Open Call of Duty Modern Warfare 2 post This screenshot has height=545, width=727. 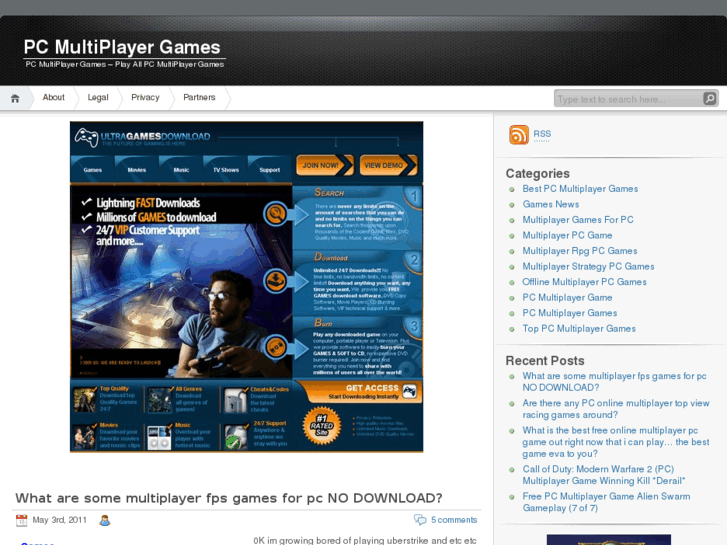click(x=604, y=475)
